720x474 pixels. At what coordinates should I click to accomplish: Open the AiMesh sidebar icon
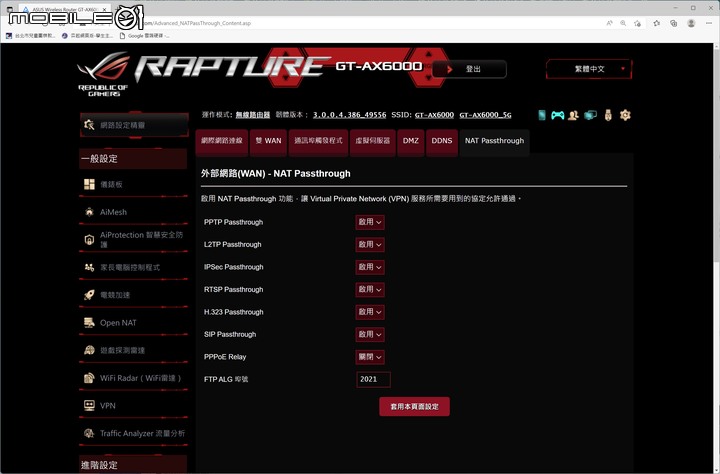coord(89,212)
